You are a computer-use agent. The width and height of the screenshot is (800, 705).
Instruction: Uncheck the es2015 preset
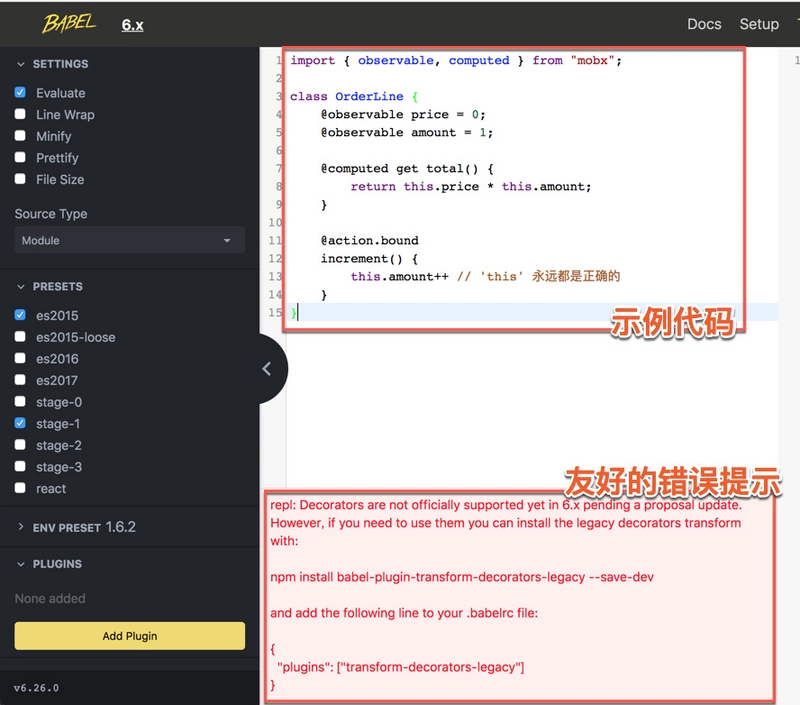coord(20,315)
